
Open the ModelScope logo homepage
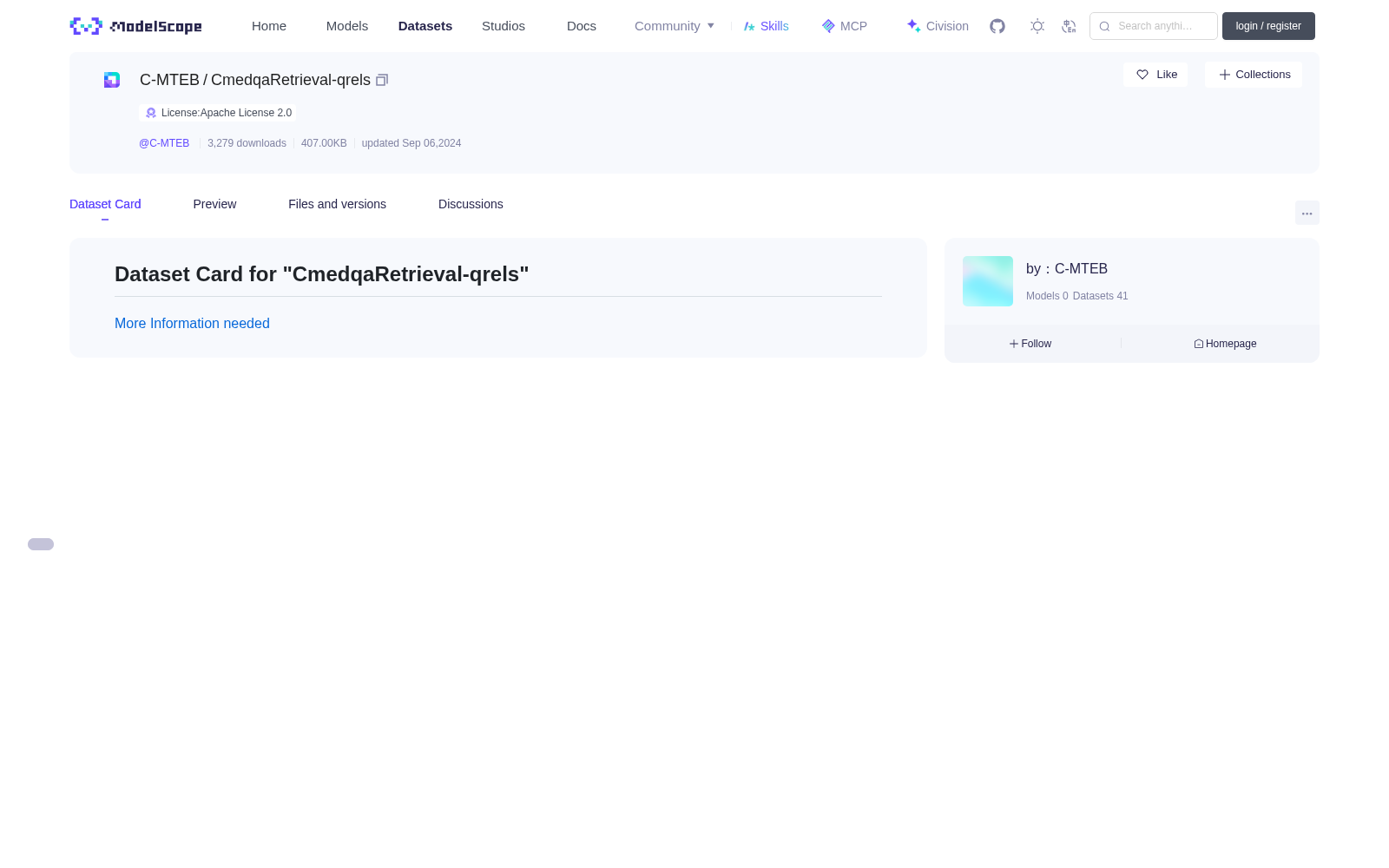135,26
